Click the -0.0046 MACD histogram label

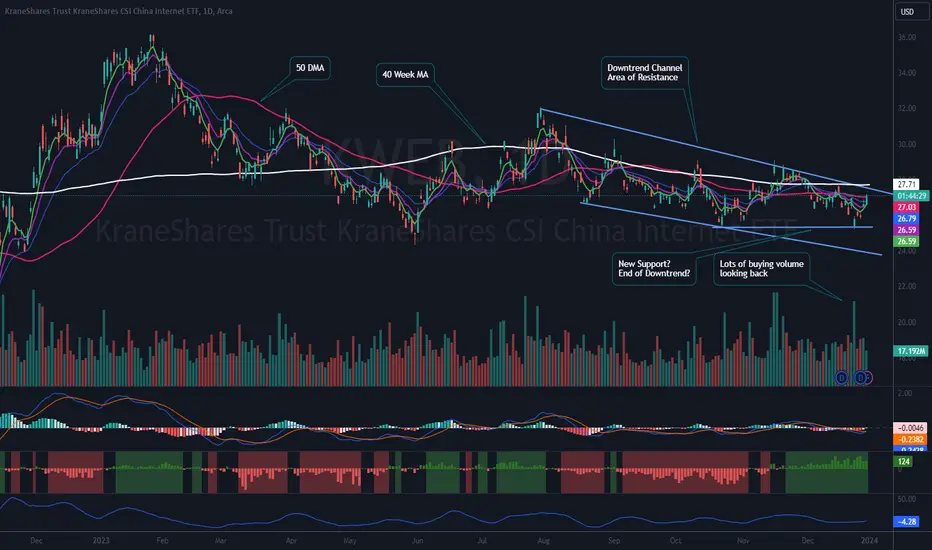click(x=910, y=428)
